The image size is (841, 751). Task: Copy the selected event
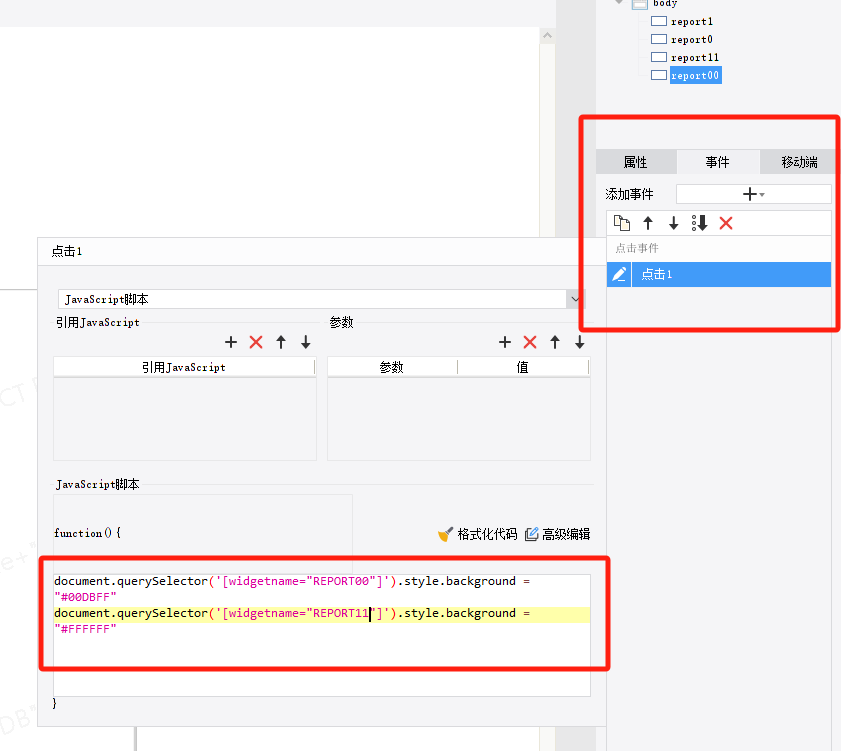(622, 223)
